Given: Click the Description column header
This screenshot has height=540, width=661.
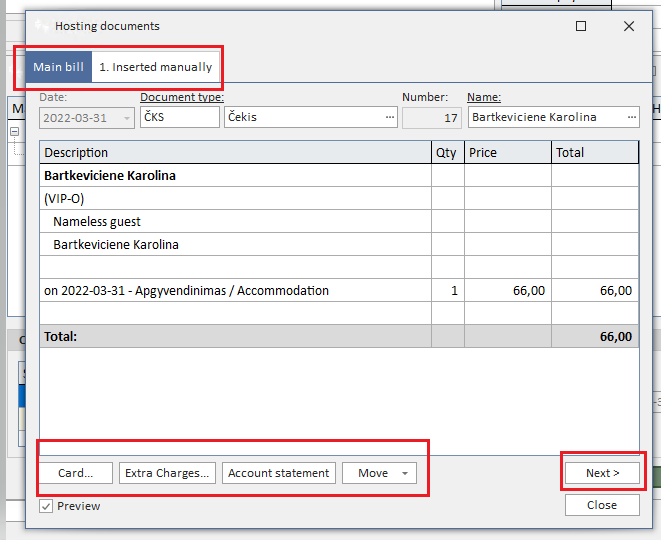Looking at the screenshot, I should (235, 152).
